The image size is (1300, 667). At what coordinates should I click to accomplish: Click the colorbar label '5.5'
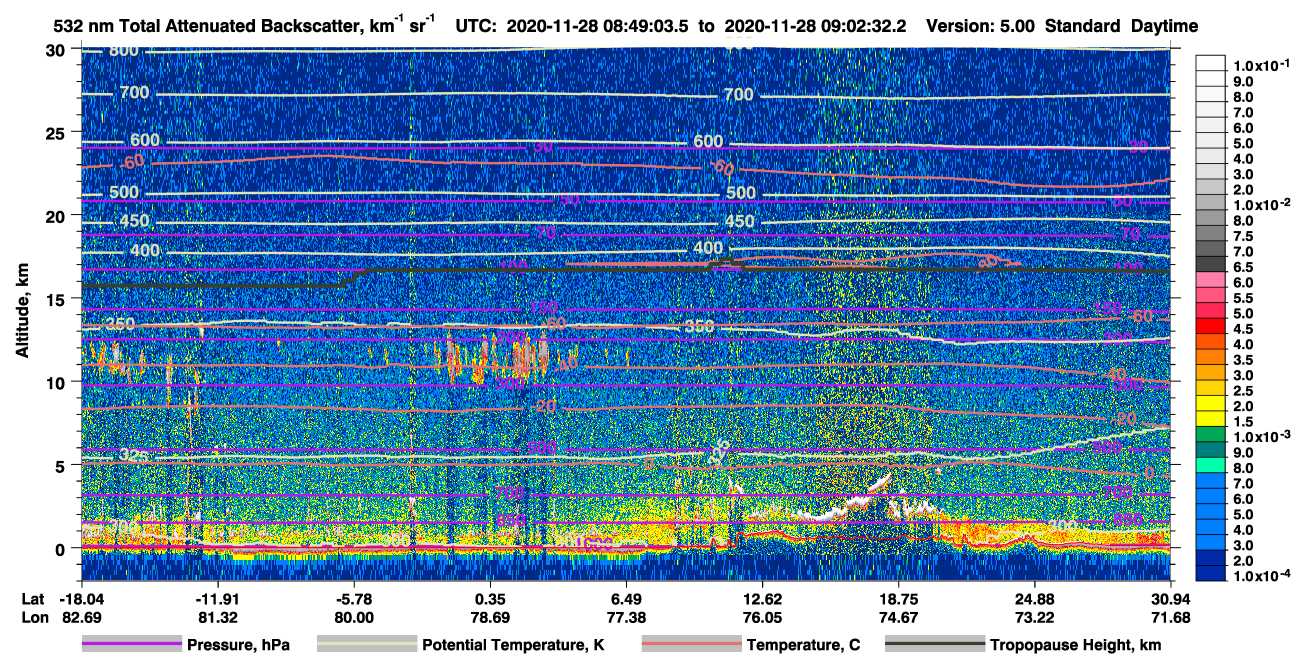pyautogui.click(x=1245, y=298)
